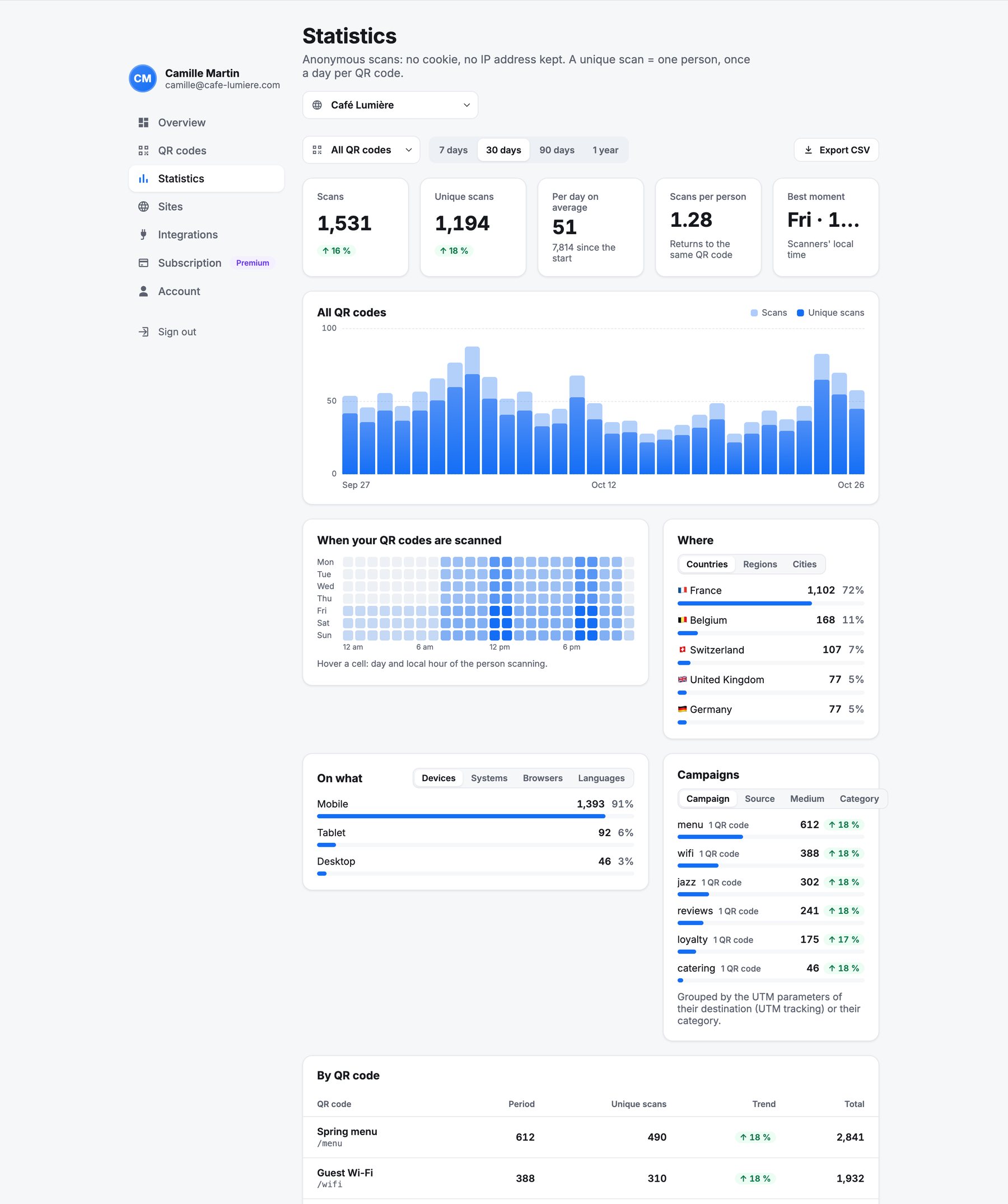Expand the All QR codes dropdown chevron
1008x1204 pixels.
coord(409,150)
